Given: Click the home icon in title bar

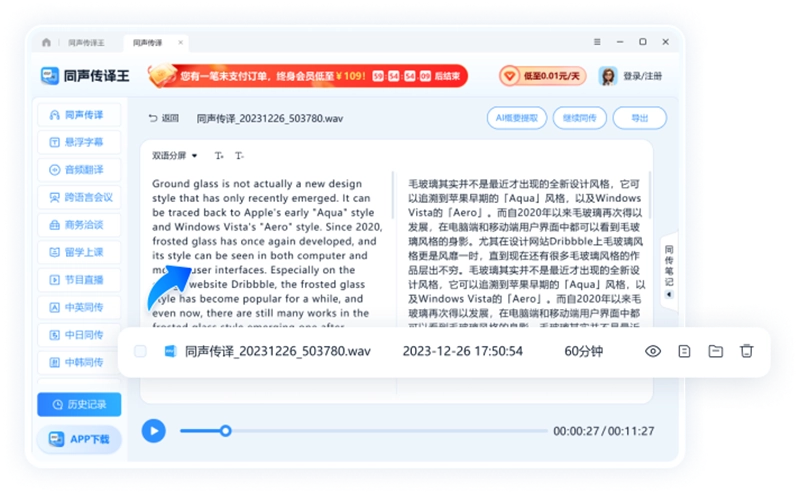Looking at the screenshot, I should 47,43.
